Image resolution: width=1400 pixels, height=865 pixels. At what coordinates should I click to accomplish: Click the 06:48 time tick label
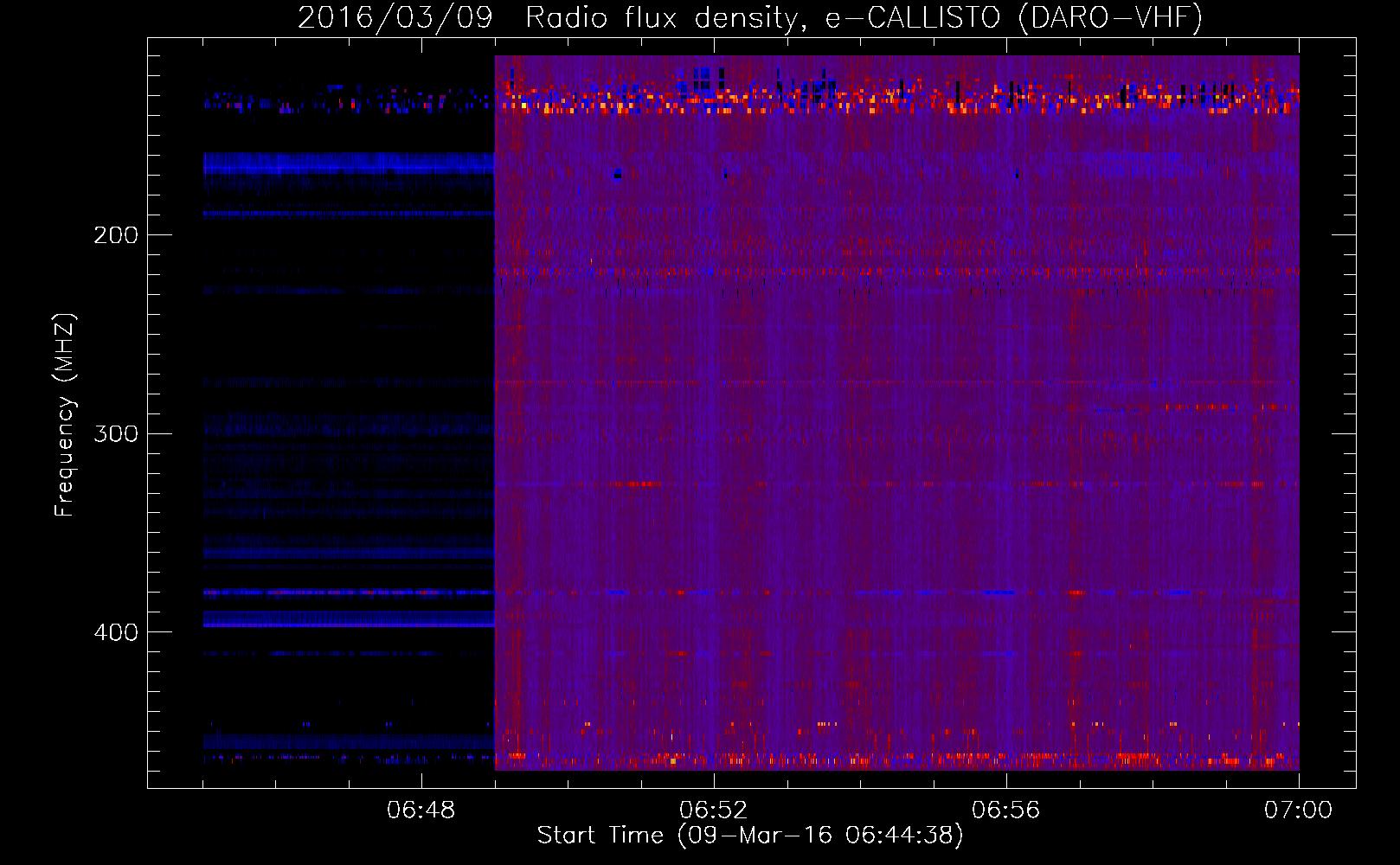tap(421, 811)
